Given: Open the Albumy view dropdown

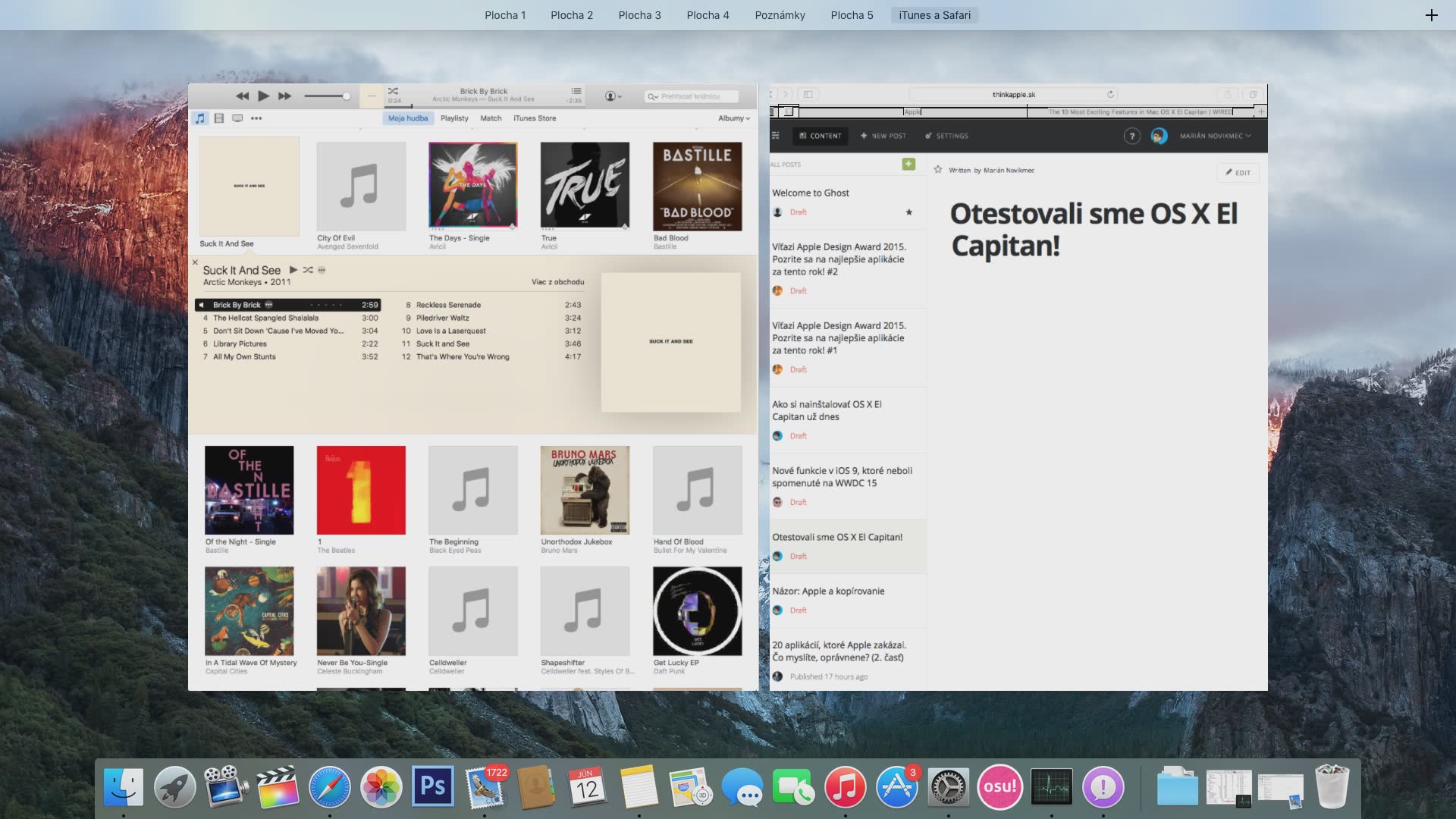Looking at the screenshot, I should [x=734, y=118].
